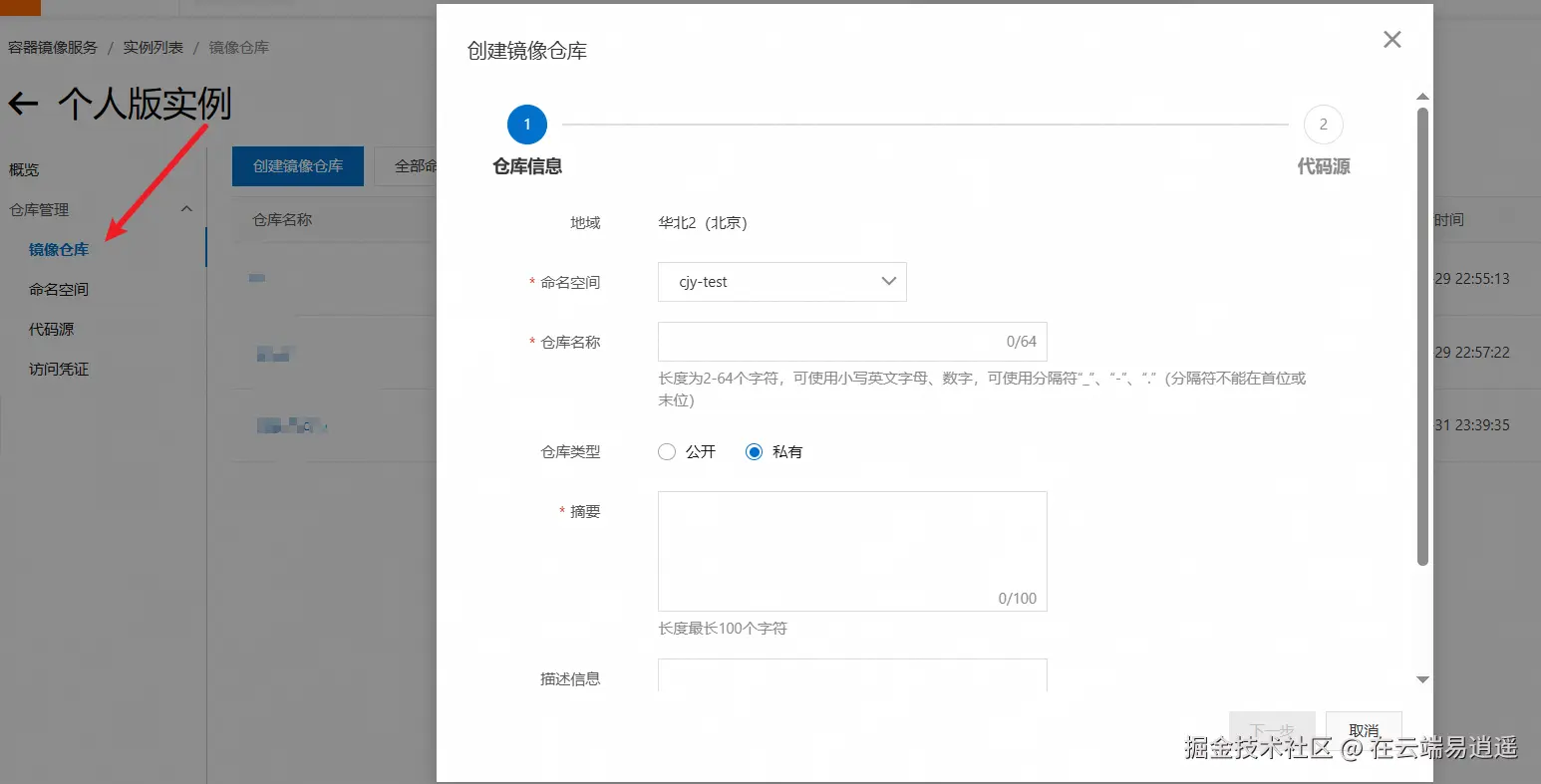The width and height of the screenshot is (1541, 784).
Task: Click 实例列表 breadcrumb link
Action: pos(154,48)
